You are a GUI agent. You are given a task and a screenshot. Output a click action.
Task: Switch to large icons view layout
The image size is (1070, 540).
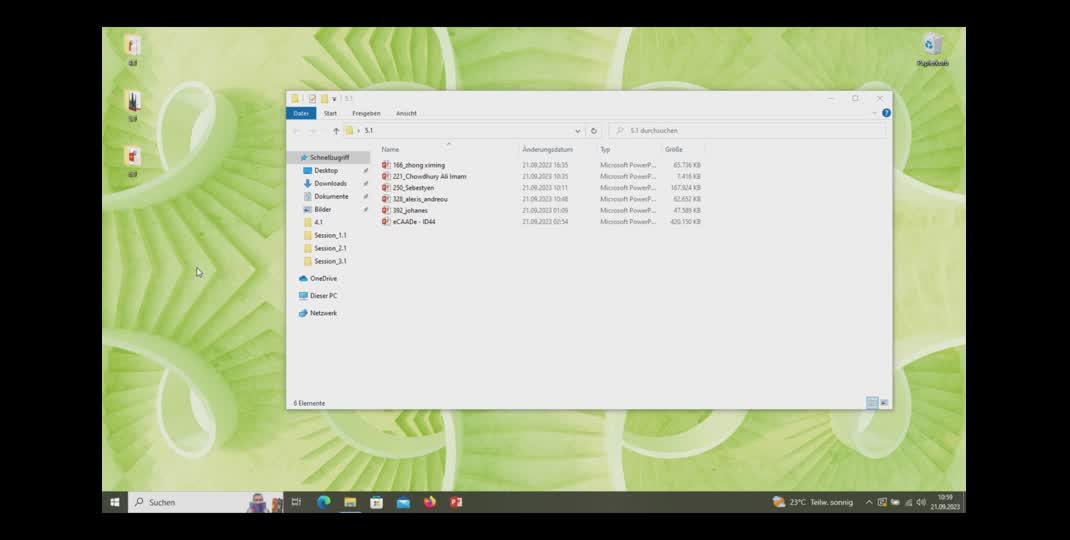tap(884, 403)
